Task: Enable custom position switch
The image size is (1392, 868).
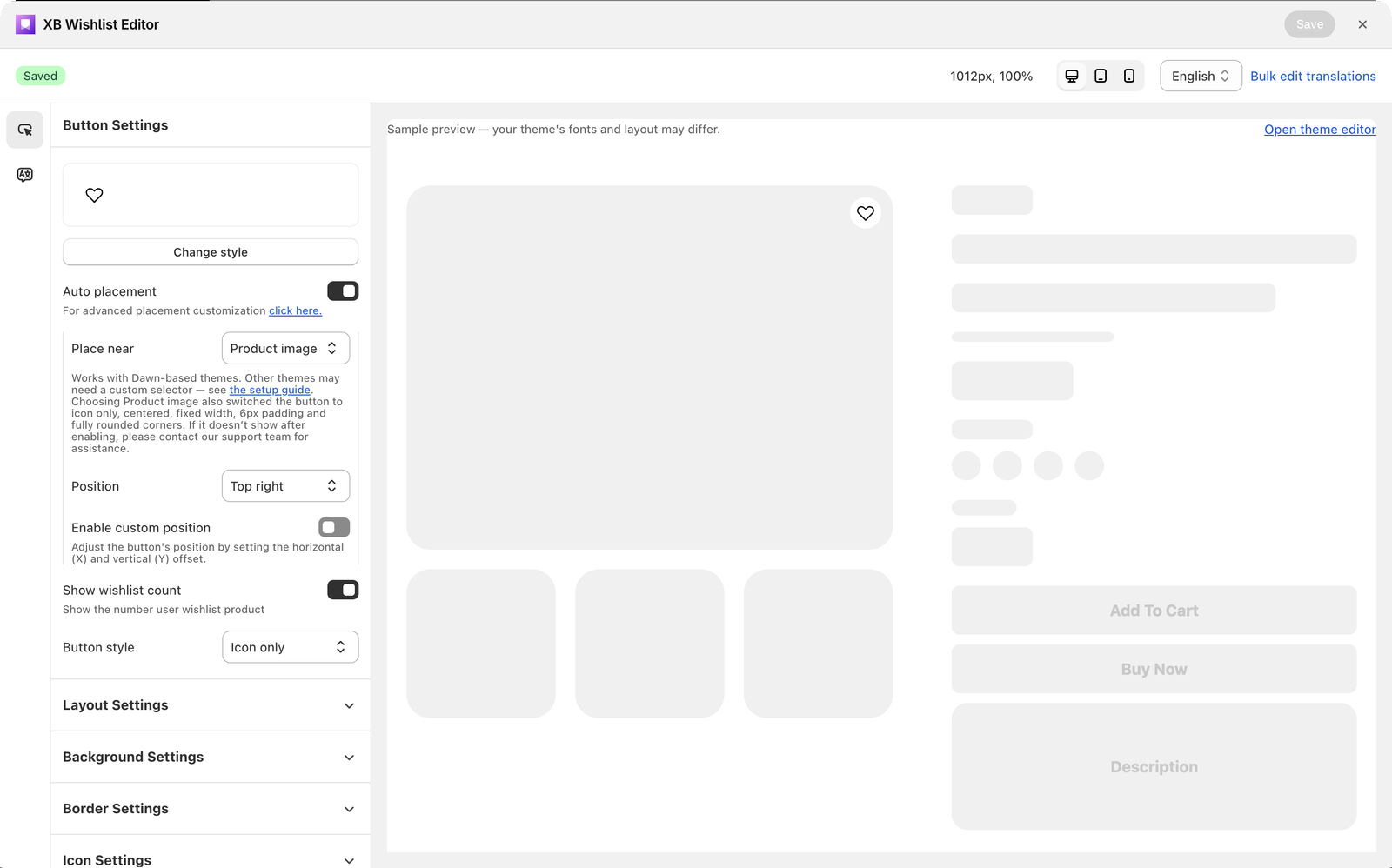Action: pyautogui.click(x=334, y=527)
